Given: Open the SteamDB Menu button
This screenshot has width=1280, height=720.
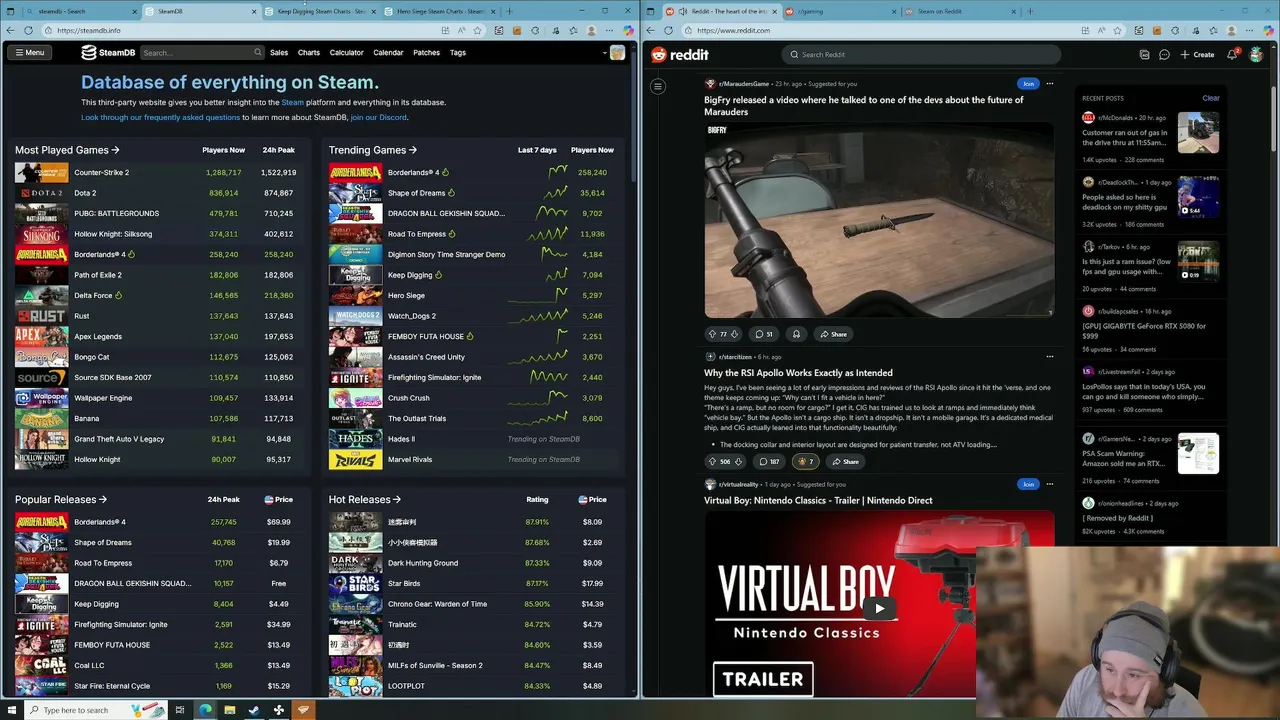Looking at the screenshot, I should pyautogui.click(x=29, y=52).
